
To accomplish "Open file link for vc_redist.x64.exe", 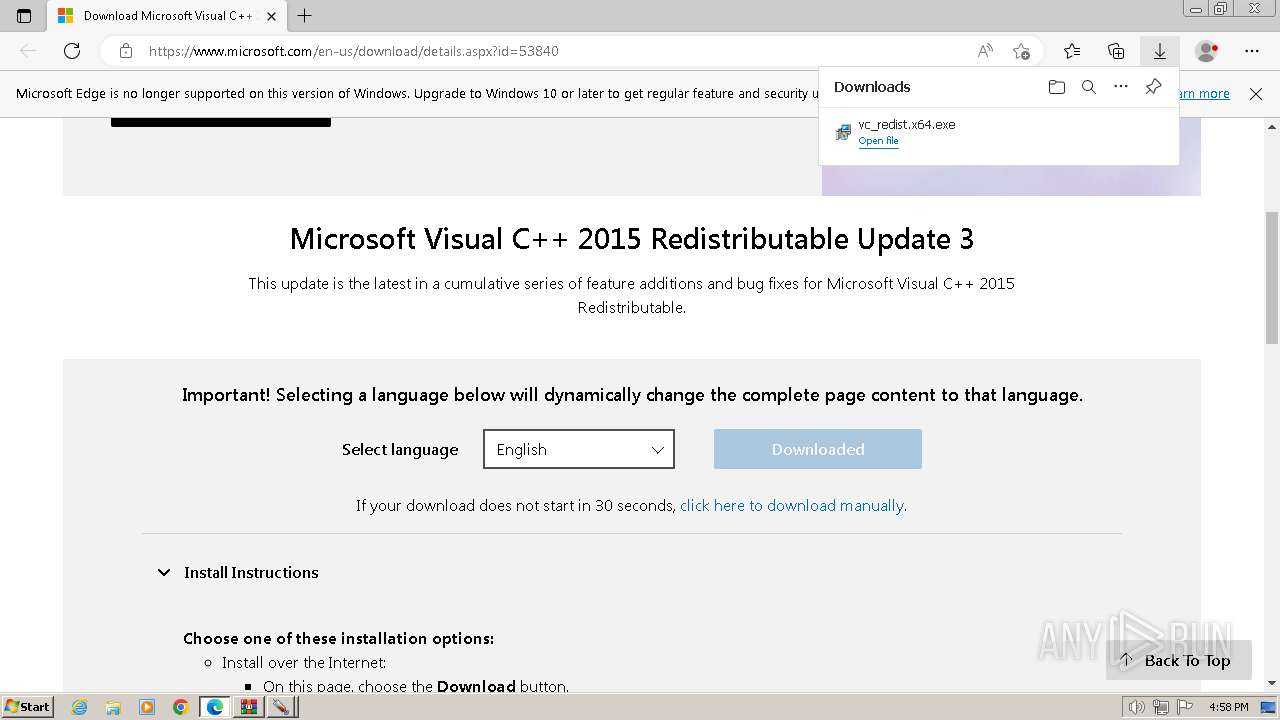I will coord(878,141).
